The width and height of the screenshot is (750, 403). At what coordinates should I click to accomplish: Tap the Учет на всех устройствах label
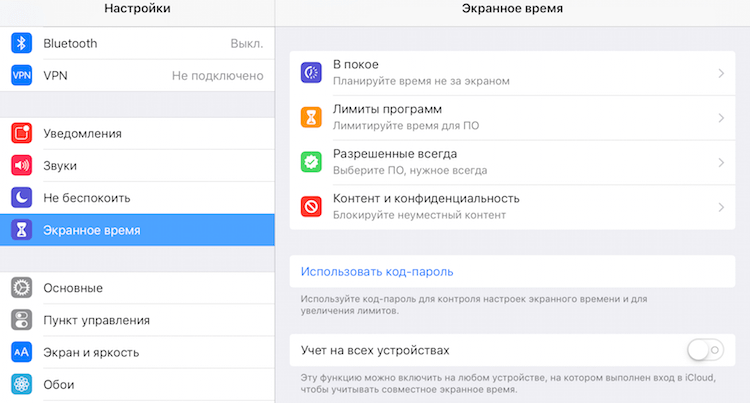coord(375,350)
